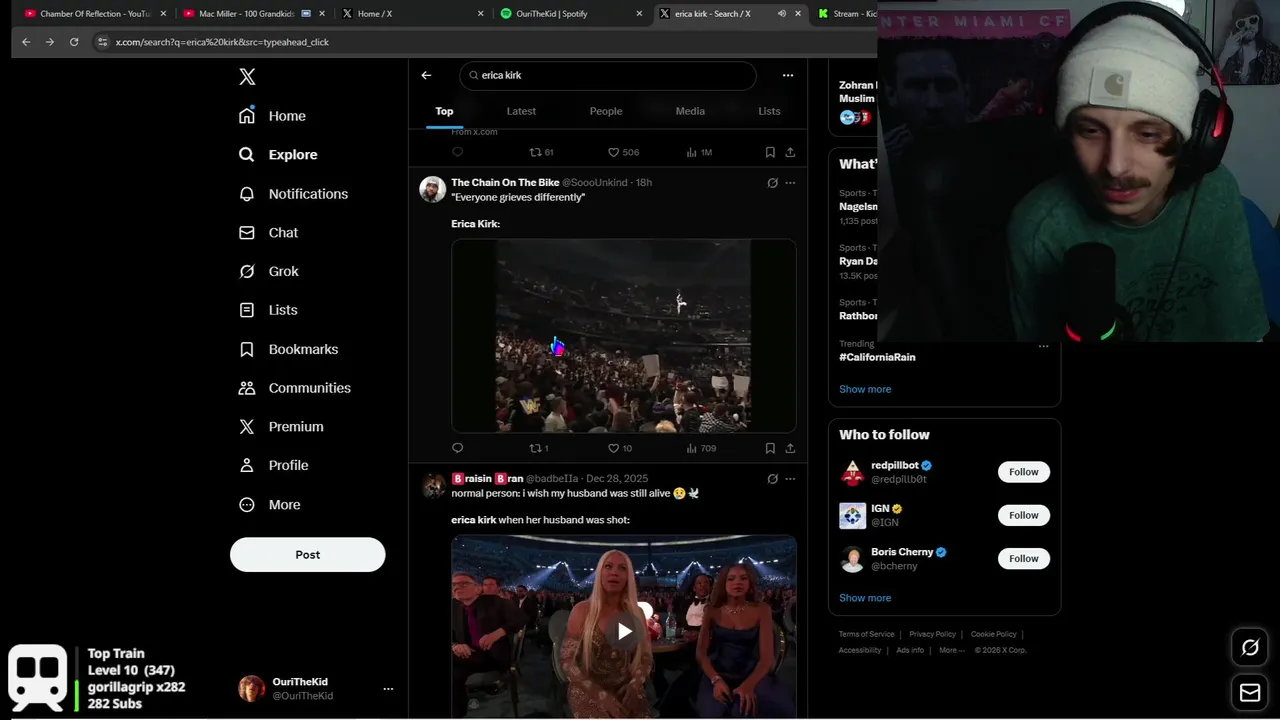The height and width of the screenshot is (720, 1280).
Task: Show more accounts to follow
Action: [865, 598]
